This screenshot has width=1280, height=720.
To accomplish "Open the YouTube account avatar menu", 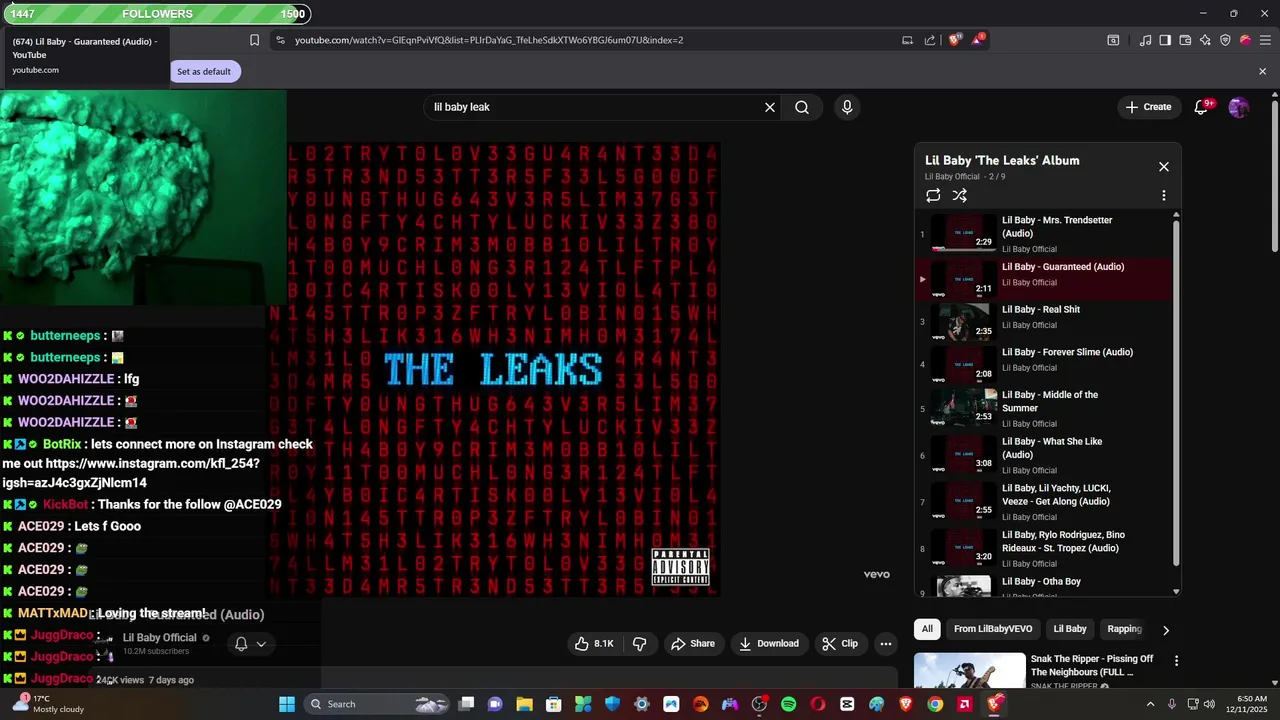I will [1238, 107].
